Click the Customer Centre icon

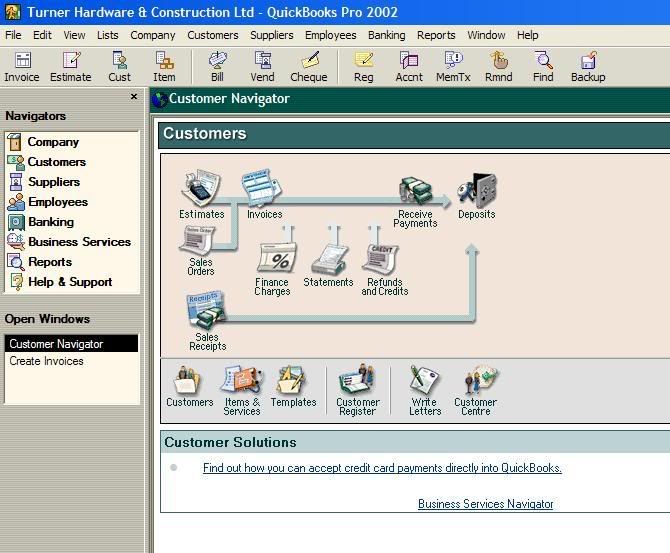click(x=476, y=390)
